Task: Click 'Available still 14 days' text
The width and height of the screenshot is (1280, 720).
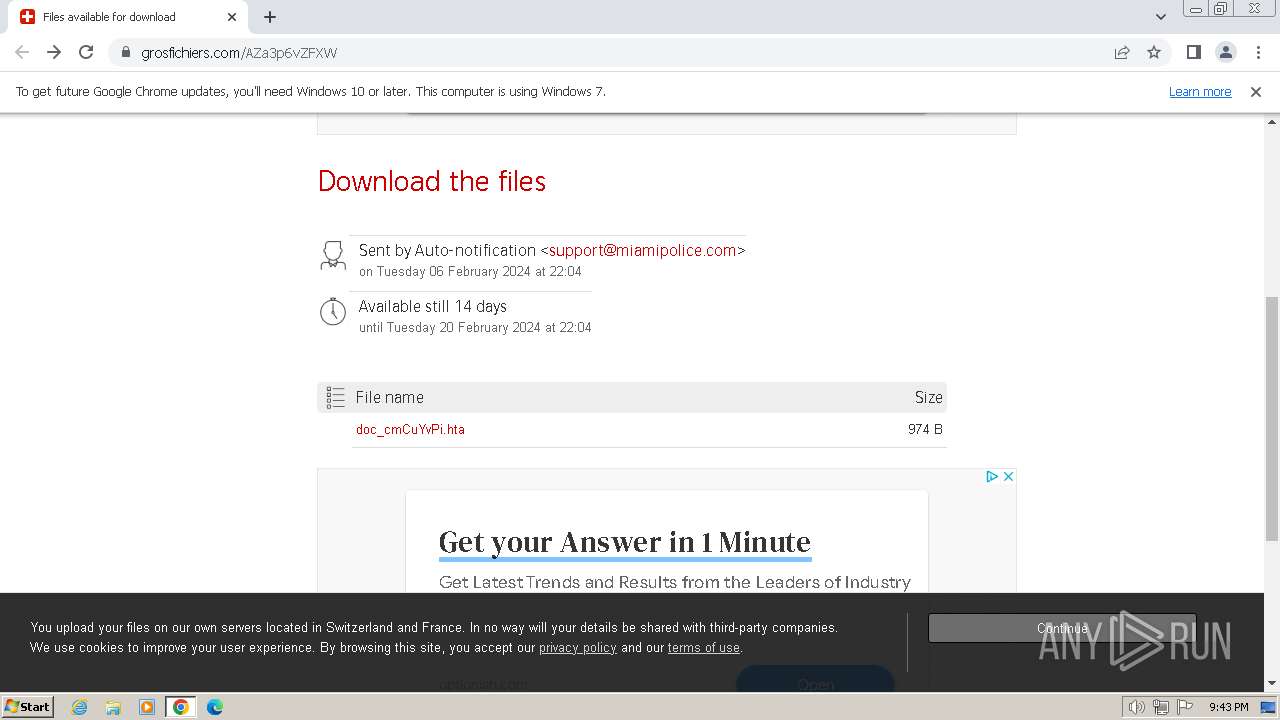Action: tap(433, 306)
